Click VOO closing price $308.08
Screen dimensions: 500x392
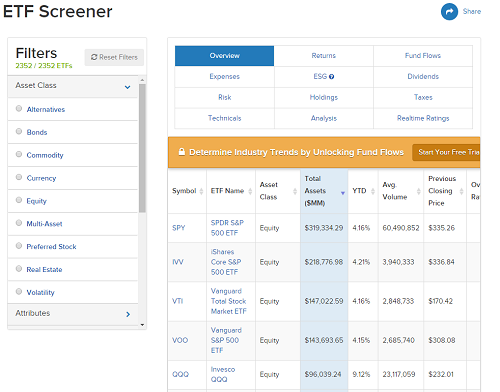(x=442, y=340)
